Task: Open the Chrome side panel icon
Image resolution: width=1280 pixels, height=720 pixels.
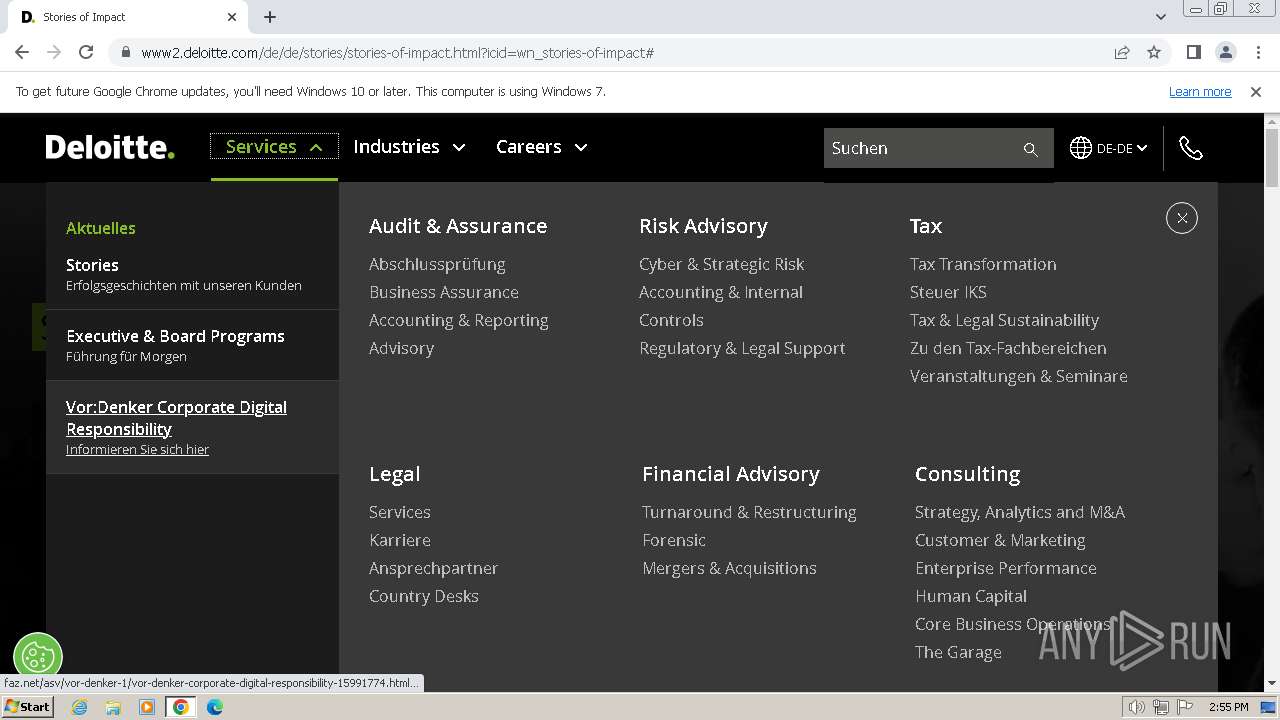Action: coord(1193,52)
